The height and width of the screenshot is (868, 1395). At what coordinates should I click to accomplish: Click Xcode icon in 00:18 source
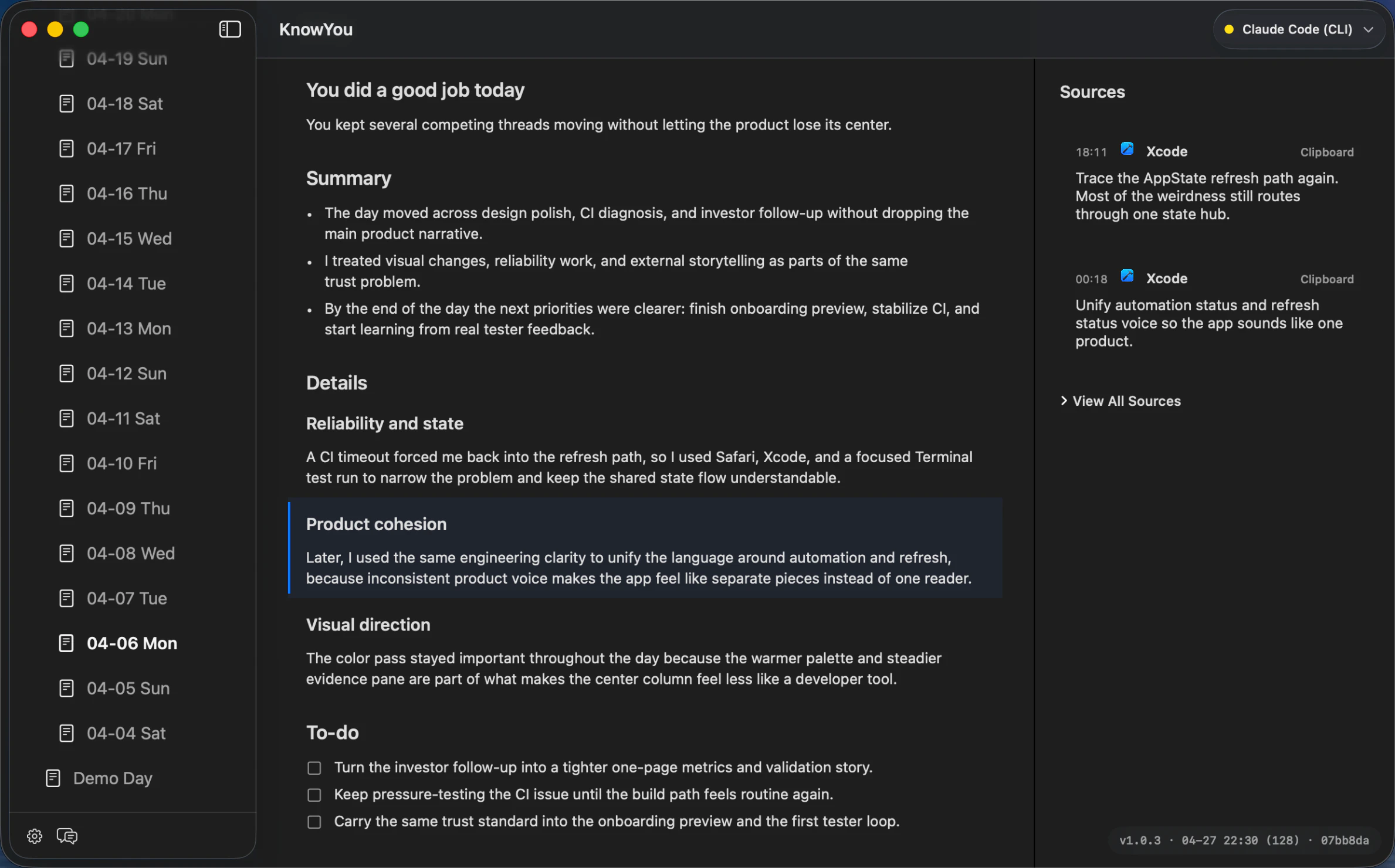tap(1127, 276)
